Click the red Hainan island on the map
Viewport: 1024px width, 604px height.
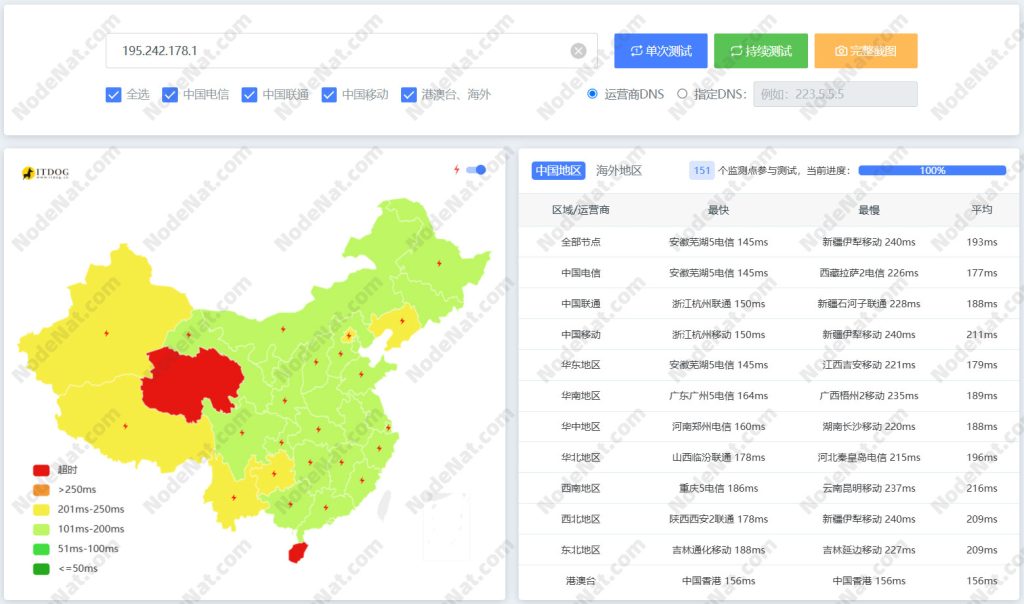point(298,552)
